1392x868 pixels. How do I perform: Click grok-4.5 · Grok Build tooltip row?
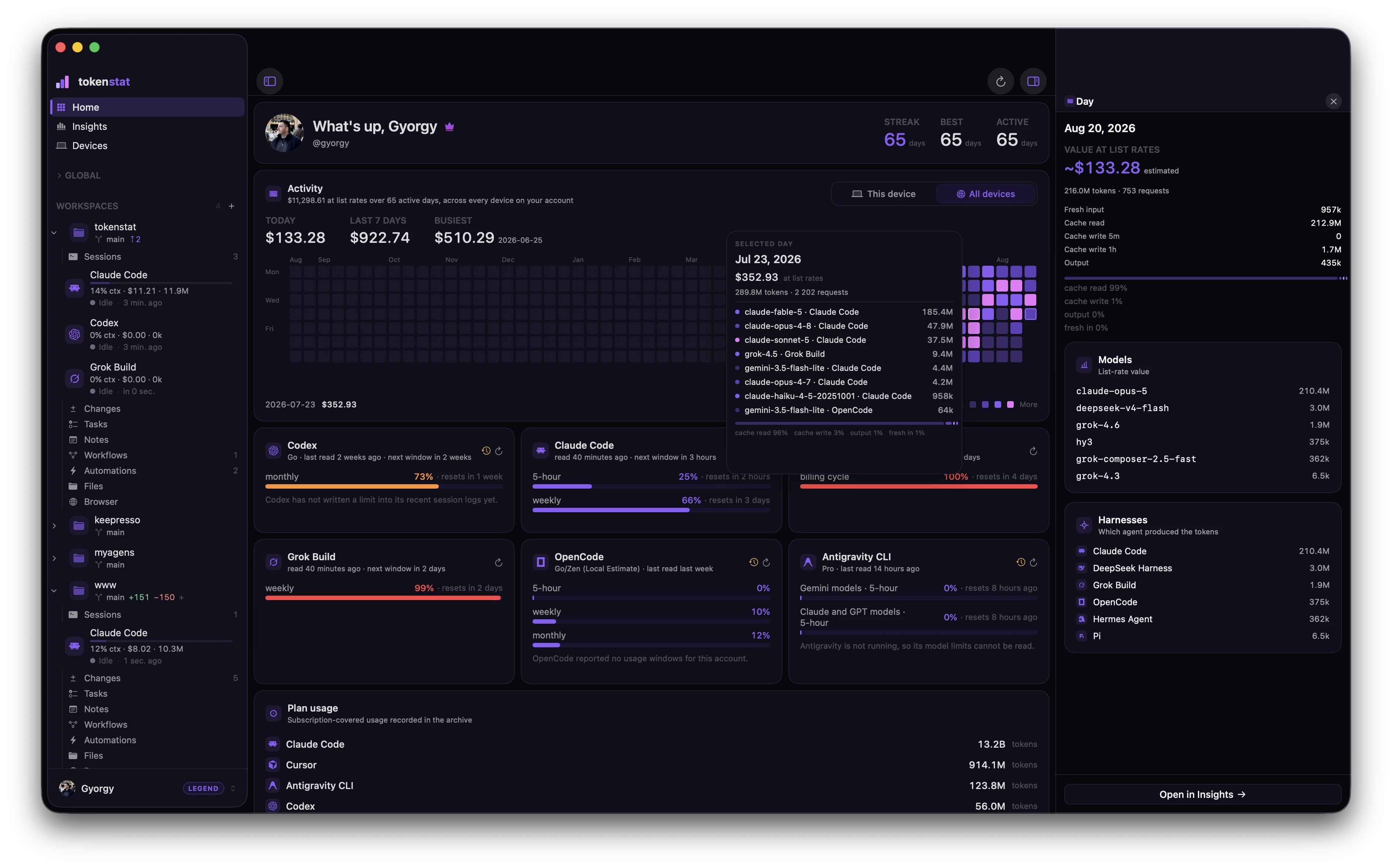[844, 354]
